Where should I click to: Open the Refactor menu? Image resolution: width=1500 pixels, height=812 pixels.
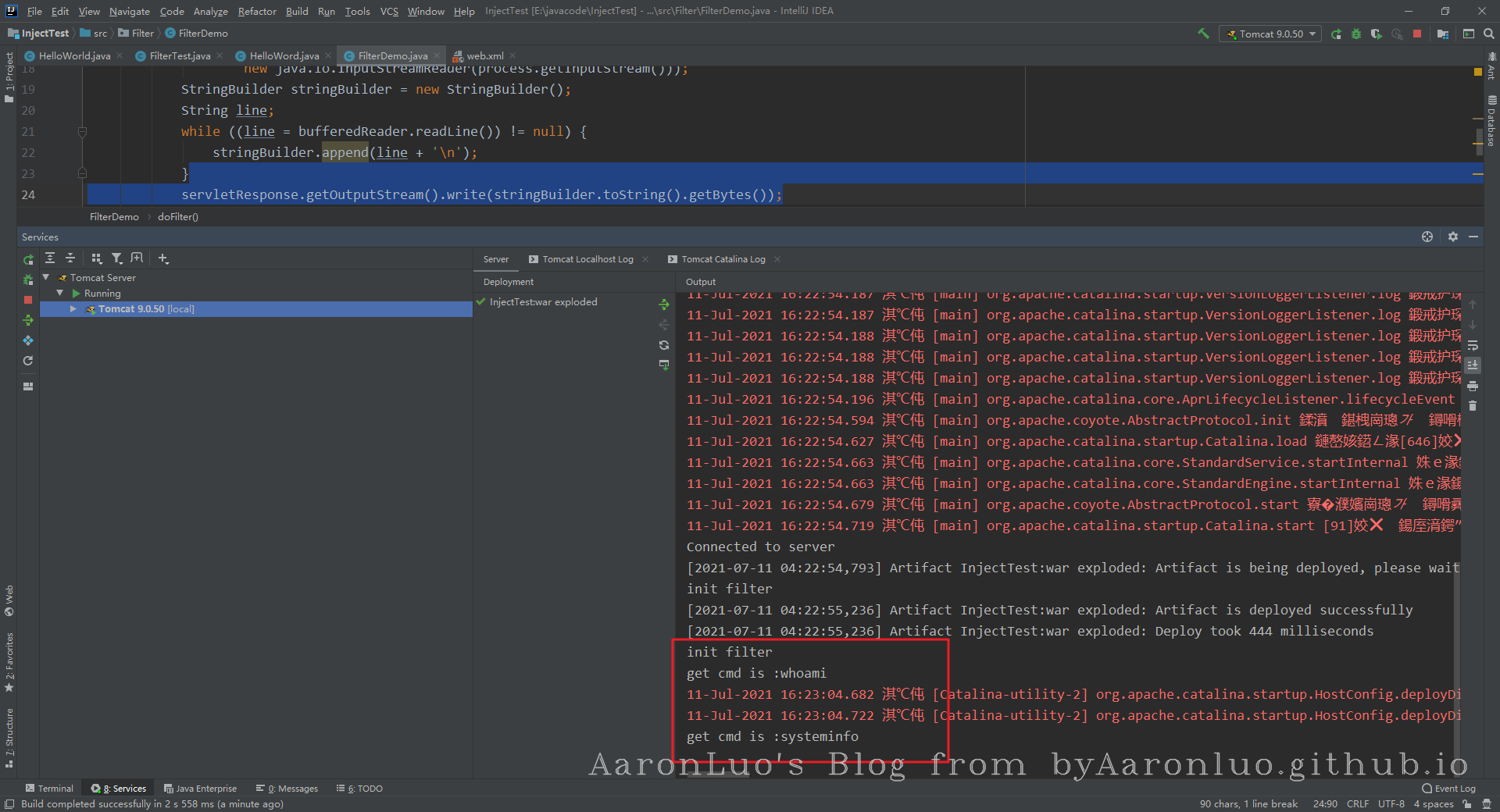pyautogui.click(x=257, y=11)
